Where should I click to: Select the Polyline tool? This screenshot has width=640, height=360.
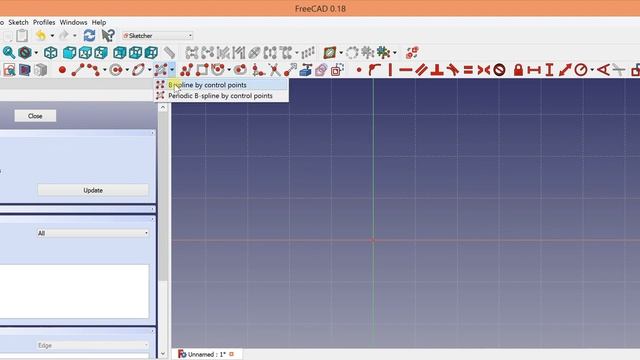(93, 70)
